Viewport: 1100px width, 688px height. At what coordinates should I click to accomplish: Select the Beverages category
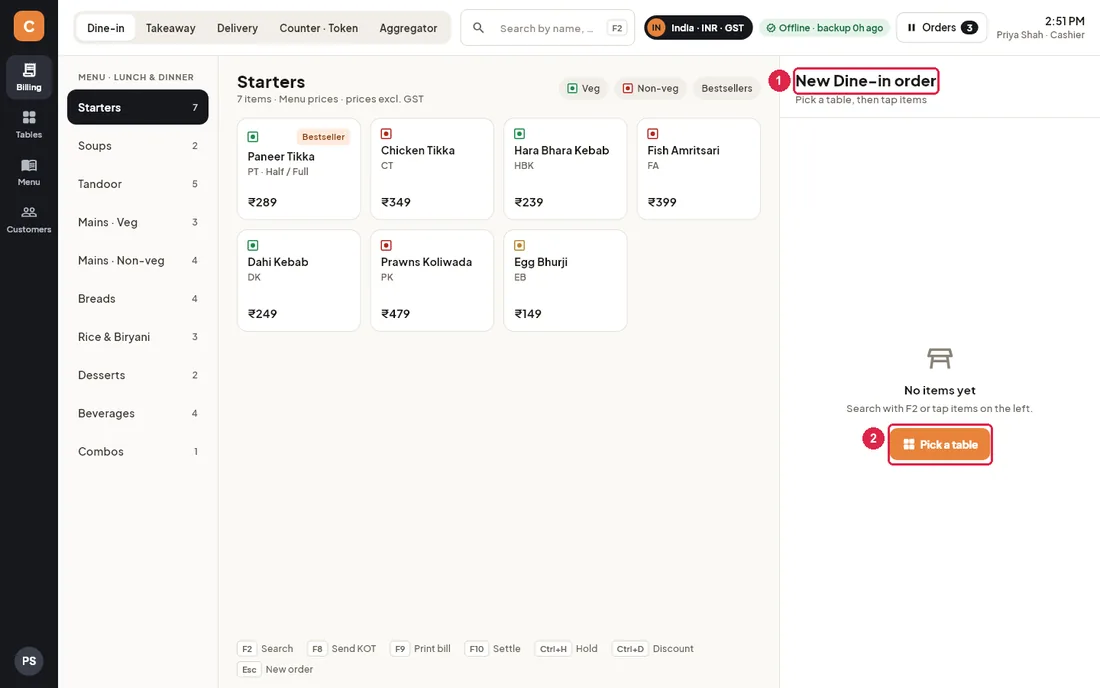pos(138,413)
